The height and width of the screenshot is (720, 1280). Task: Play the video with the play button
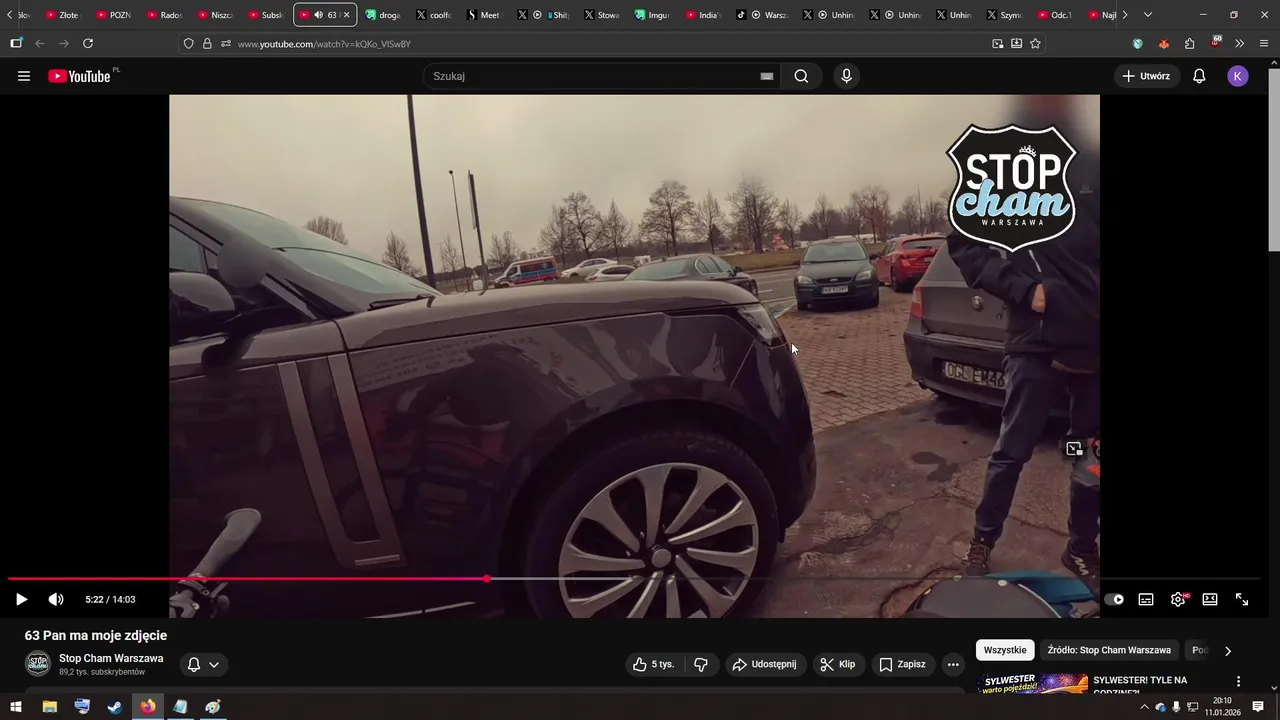click(21, 599)
